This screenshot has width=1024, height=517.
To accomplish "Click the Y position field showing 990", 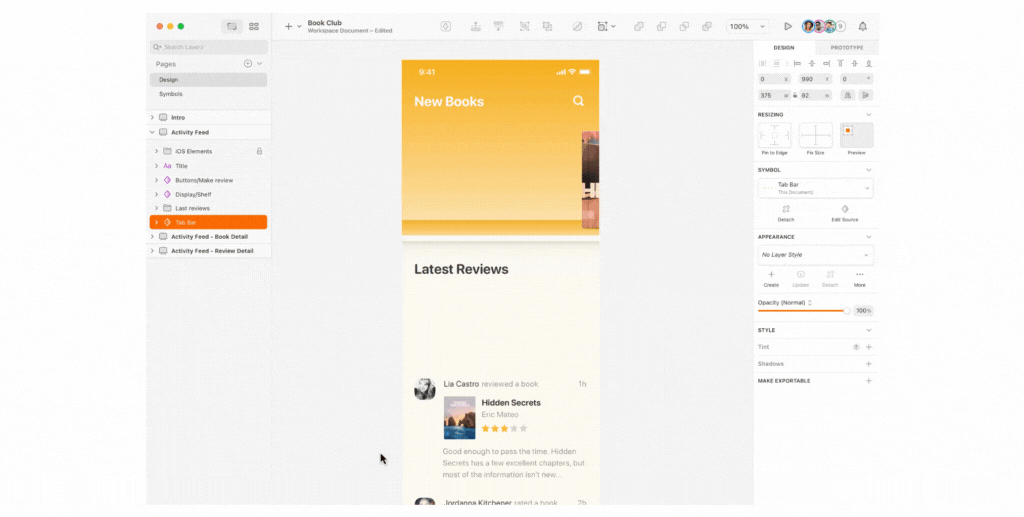I will pyautogui.click(x=816, y=79).
